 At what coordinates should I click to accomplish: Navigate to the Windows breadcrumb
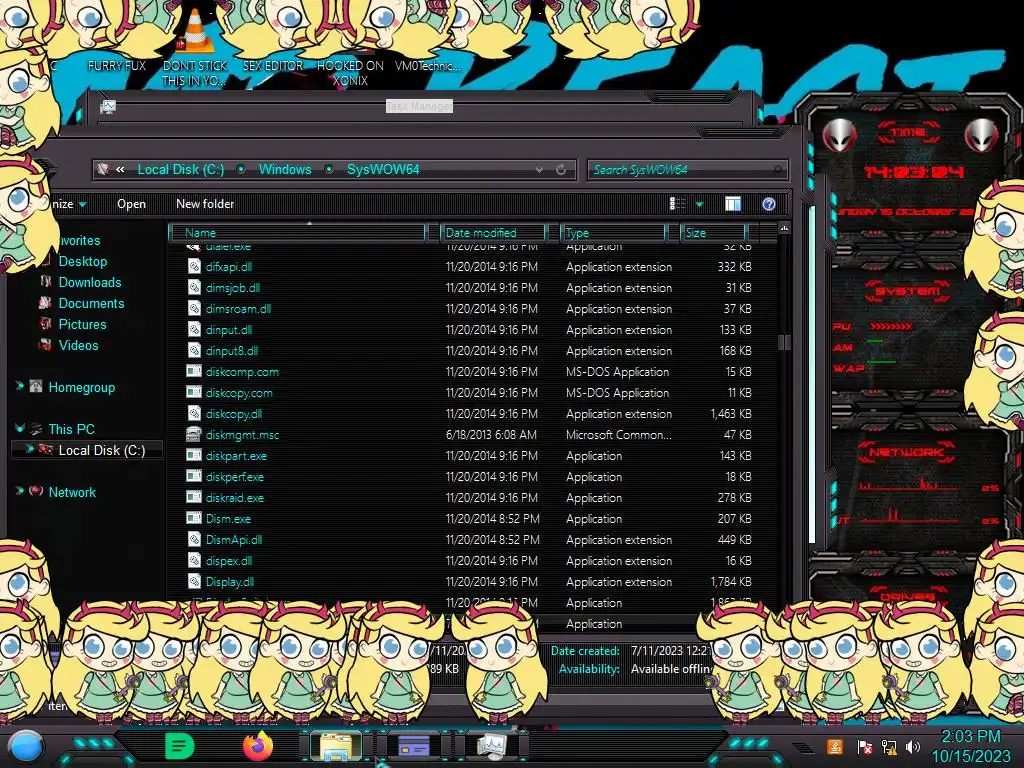(285, 169)
